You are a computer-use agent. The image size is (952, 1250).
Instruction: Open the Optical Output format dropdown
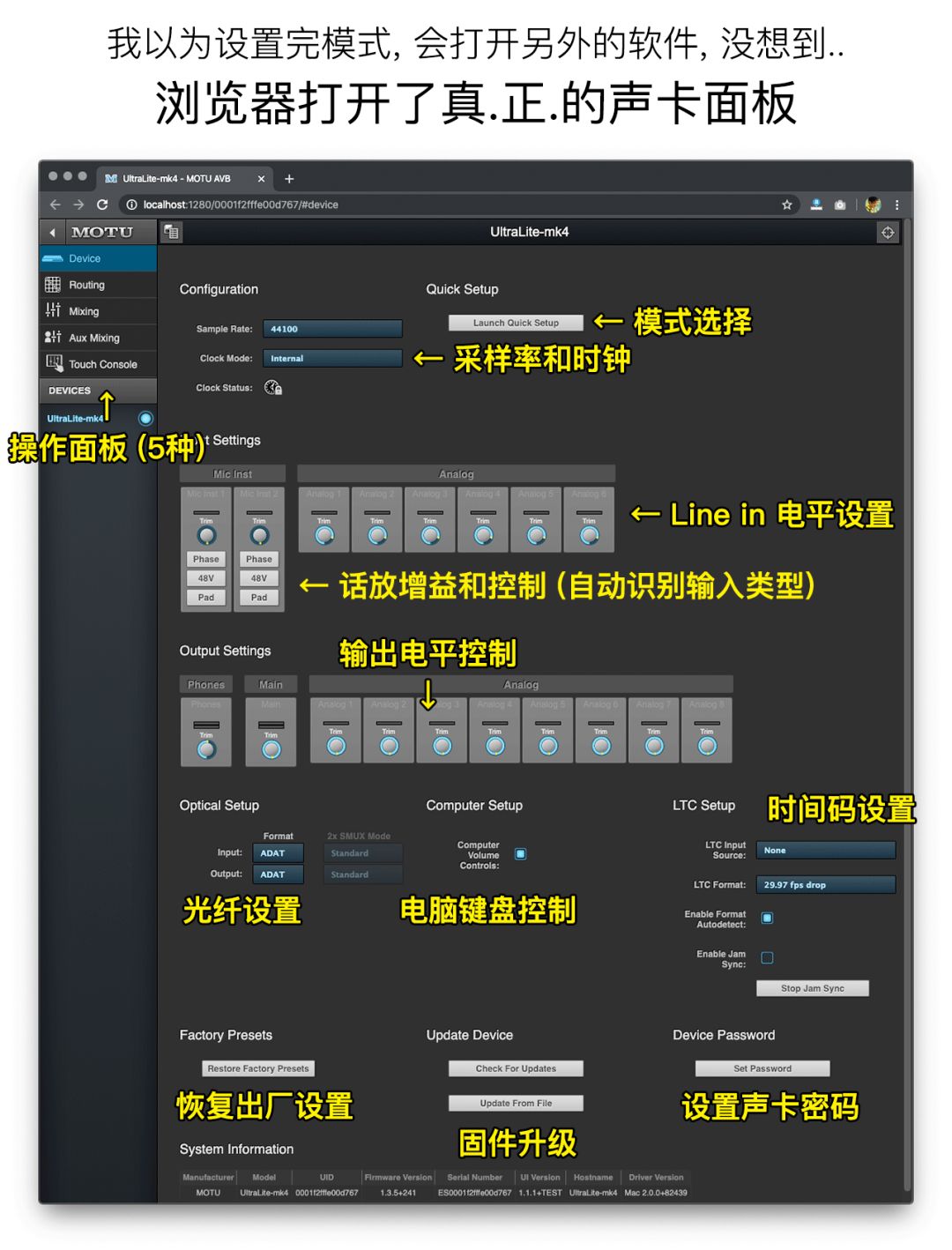pos(279,874)
